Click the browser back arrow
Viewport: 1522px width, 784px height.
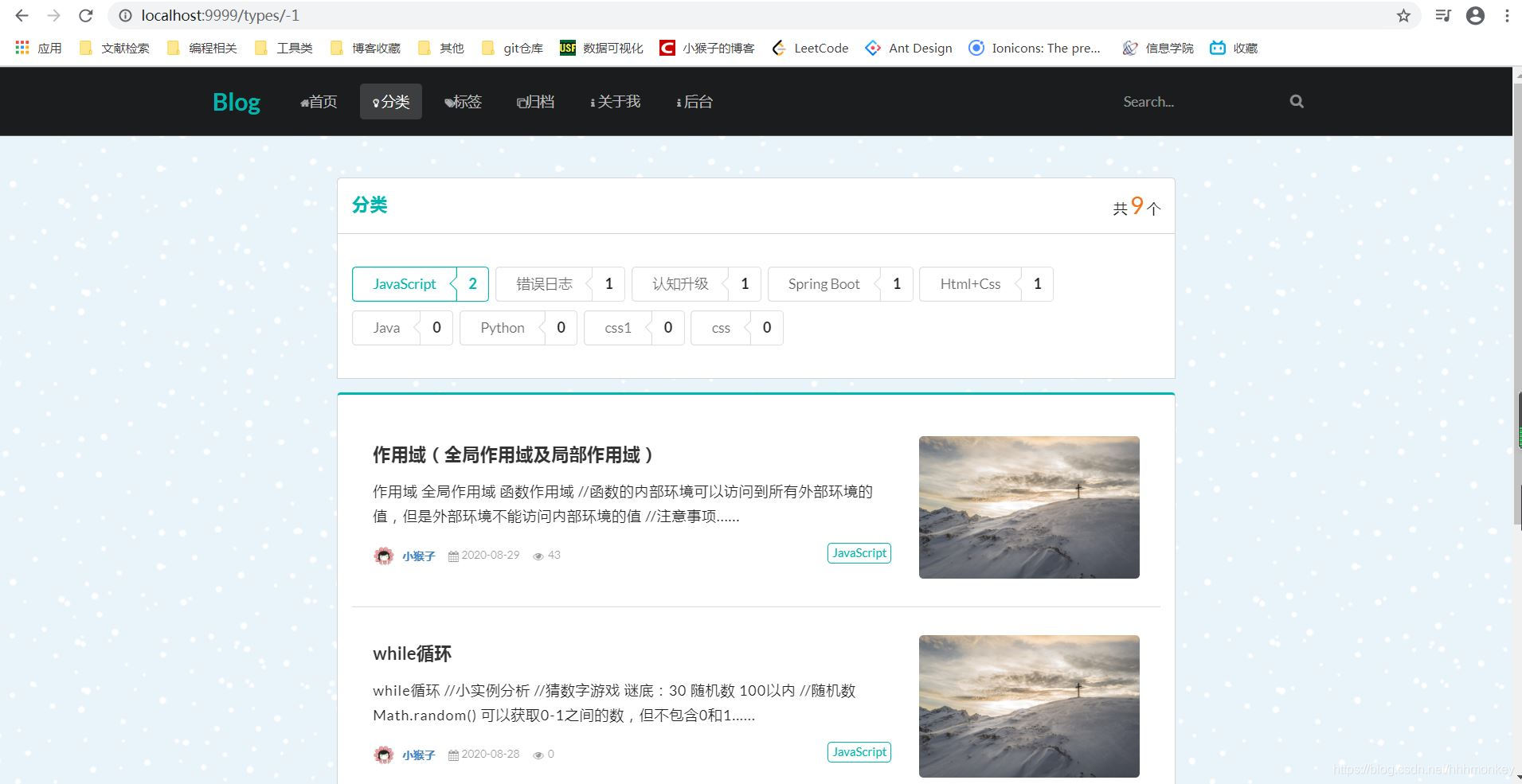20,15
